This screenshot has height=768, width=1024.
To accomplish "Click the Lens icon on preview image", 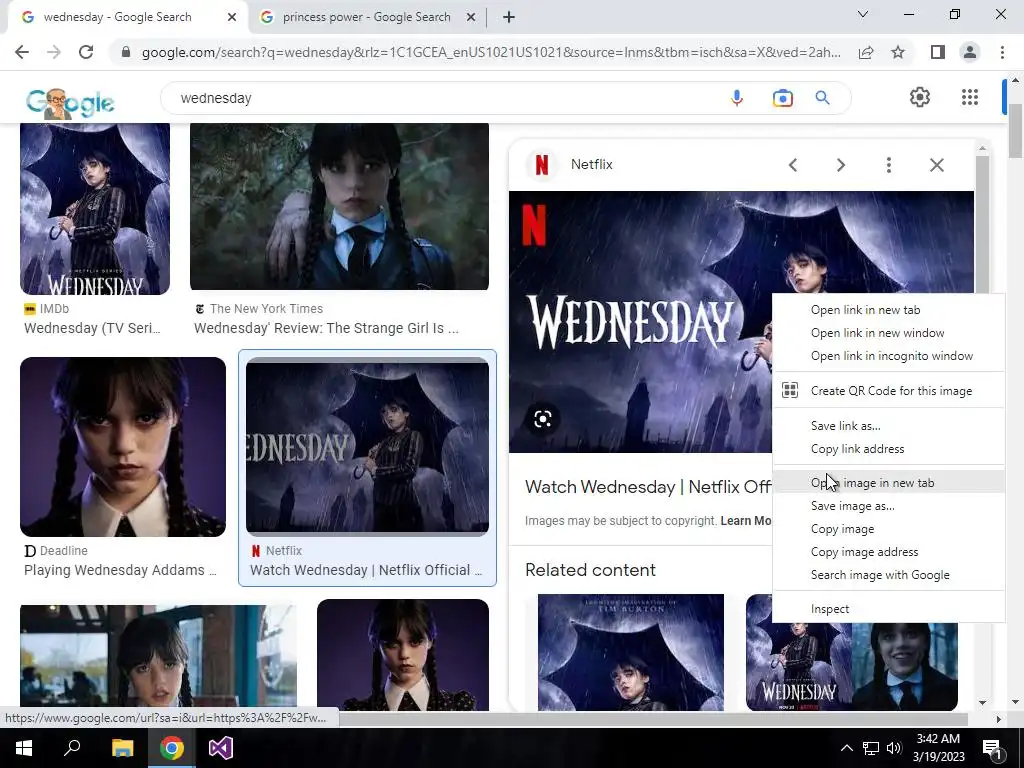I will click(x=543, y=419).
